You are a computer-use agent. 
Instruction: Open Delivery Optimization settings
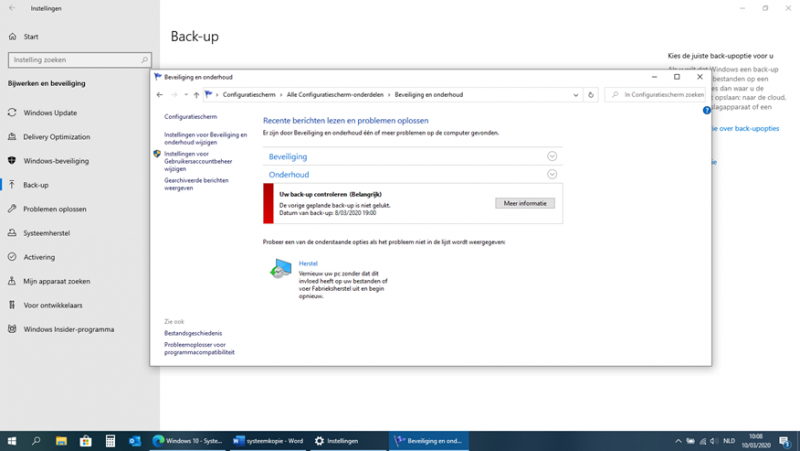56,137
